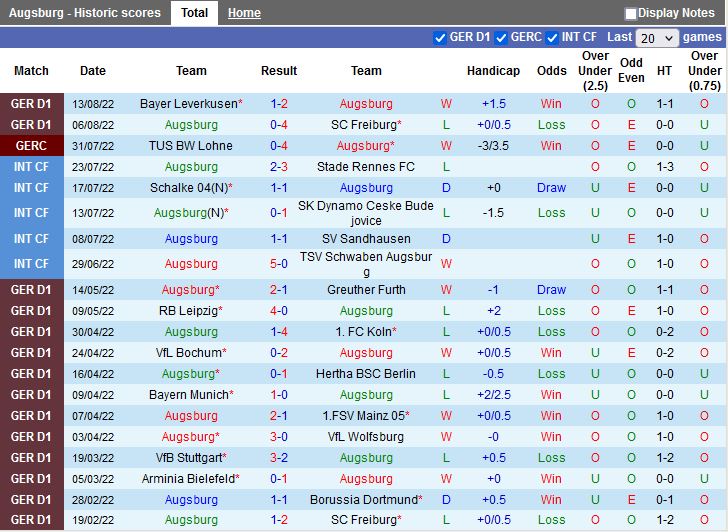Viewport: 728px width, 532px height.
Task: Toggle the INT CF filter checkbox
Action: tap(552, 38)
